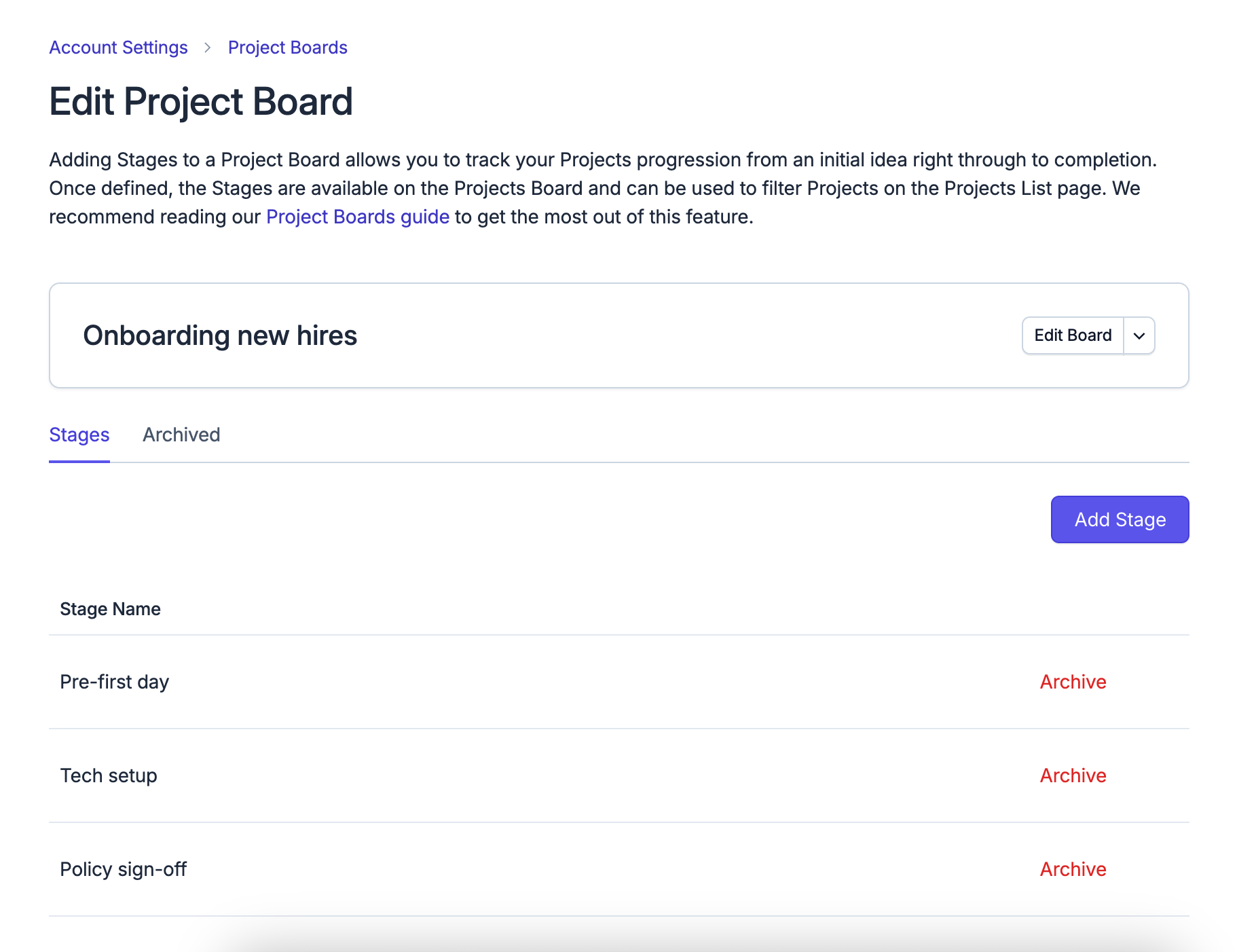Archive the Policy sign-off stage

click(x=1073, y=869)
